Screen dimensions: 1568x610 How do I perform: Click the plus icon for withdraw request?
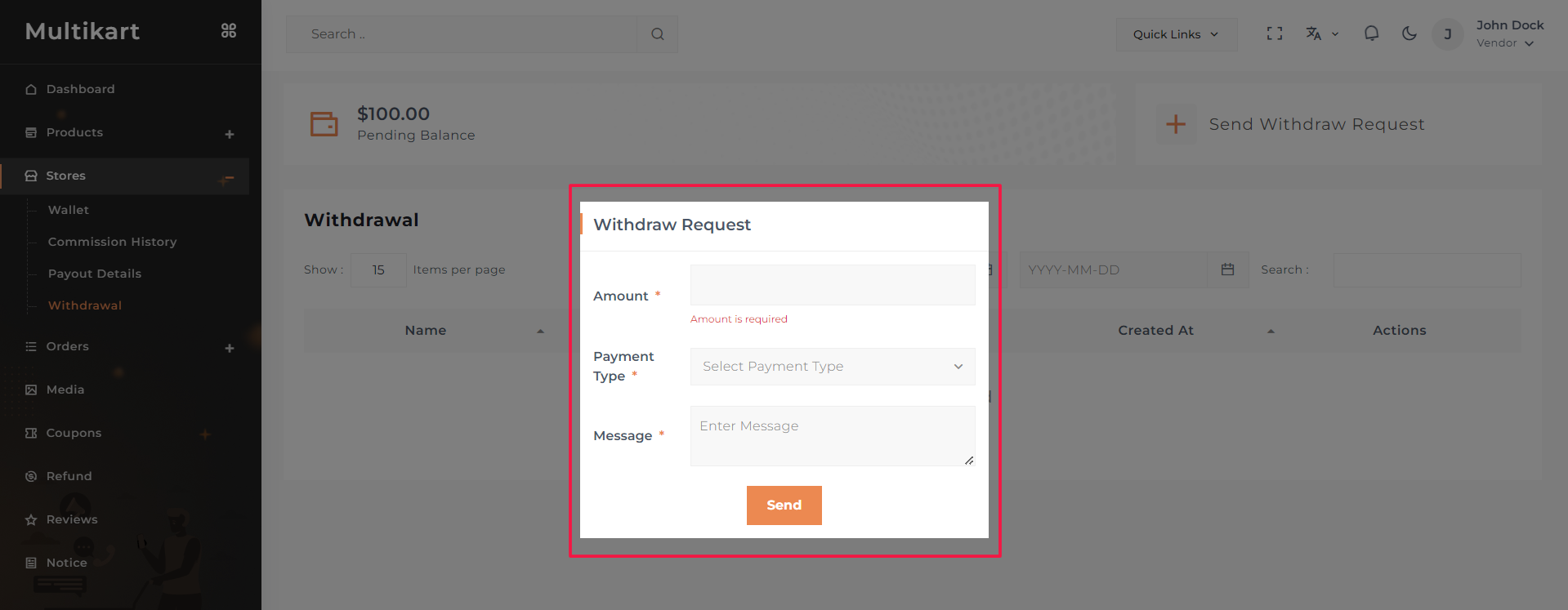(x=1176, y=124)
